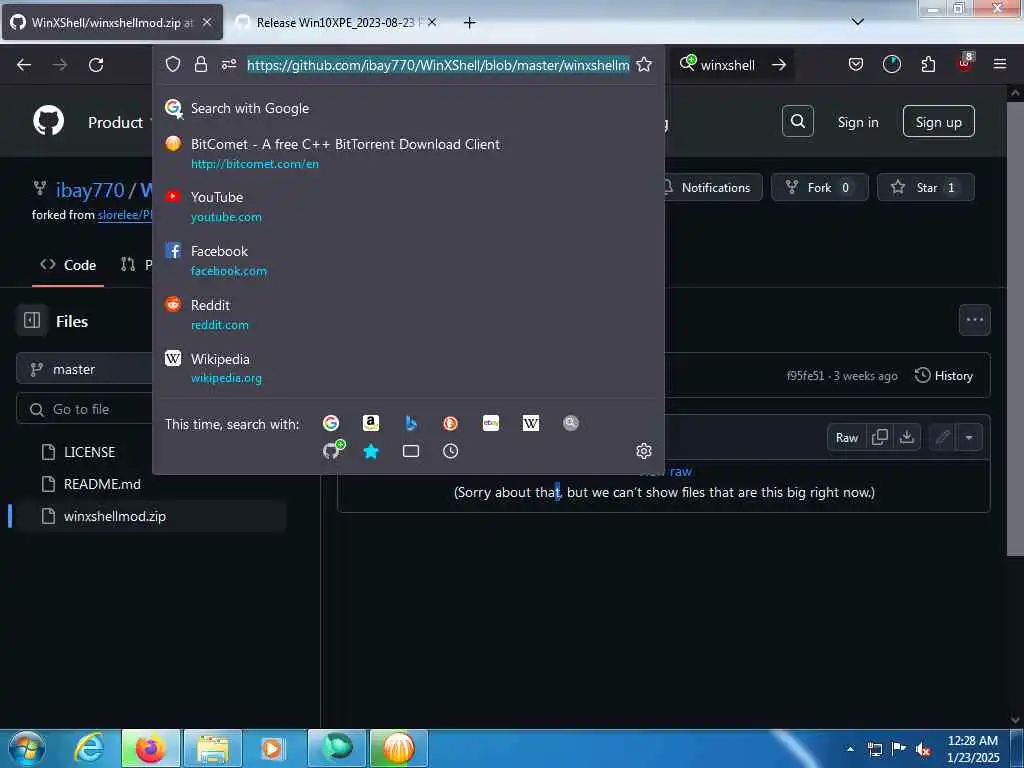Open the Pocket save icon

pos(856,64)
